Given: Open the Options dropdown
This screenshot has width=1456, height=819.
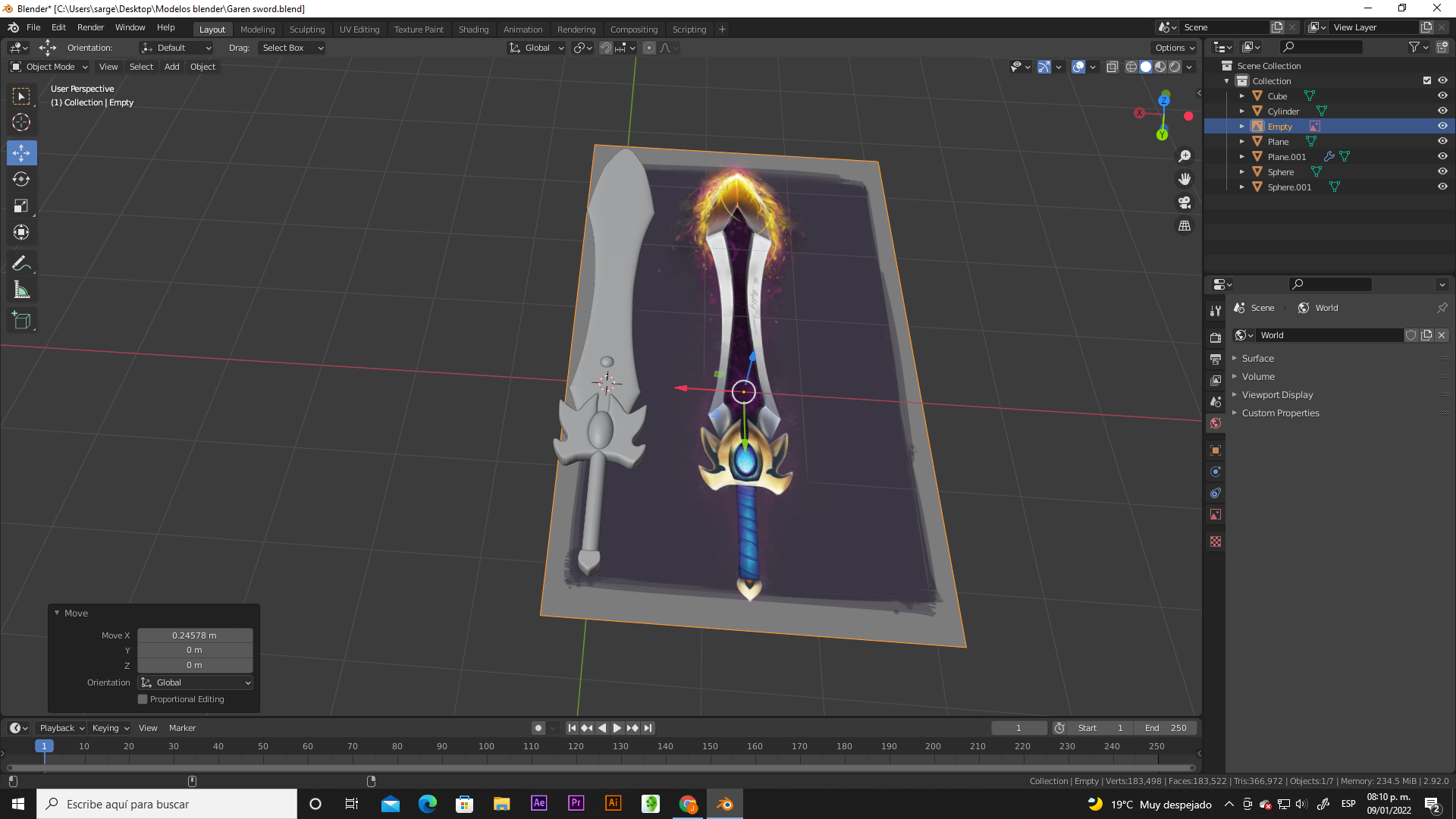Looking at the screenshot, I should [x=1175, y=48].
